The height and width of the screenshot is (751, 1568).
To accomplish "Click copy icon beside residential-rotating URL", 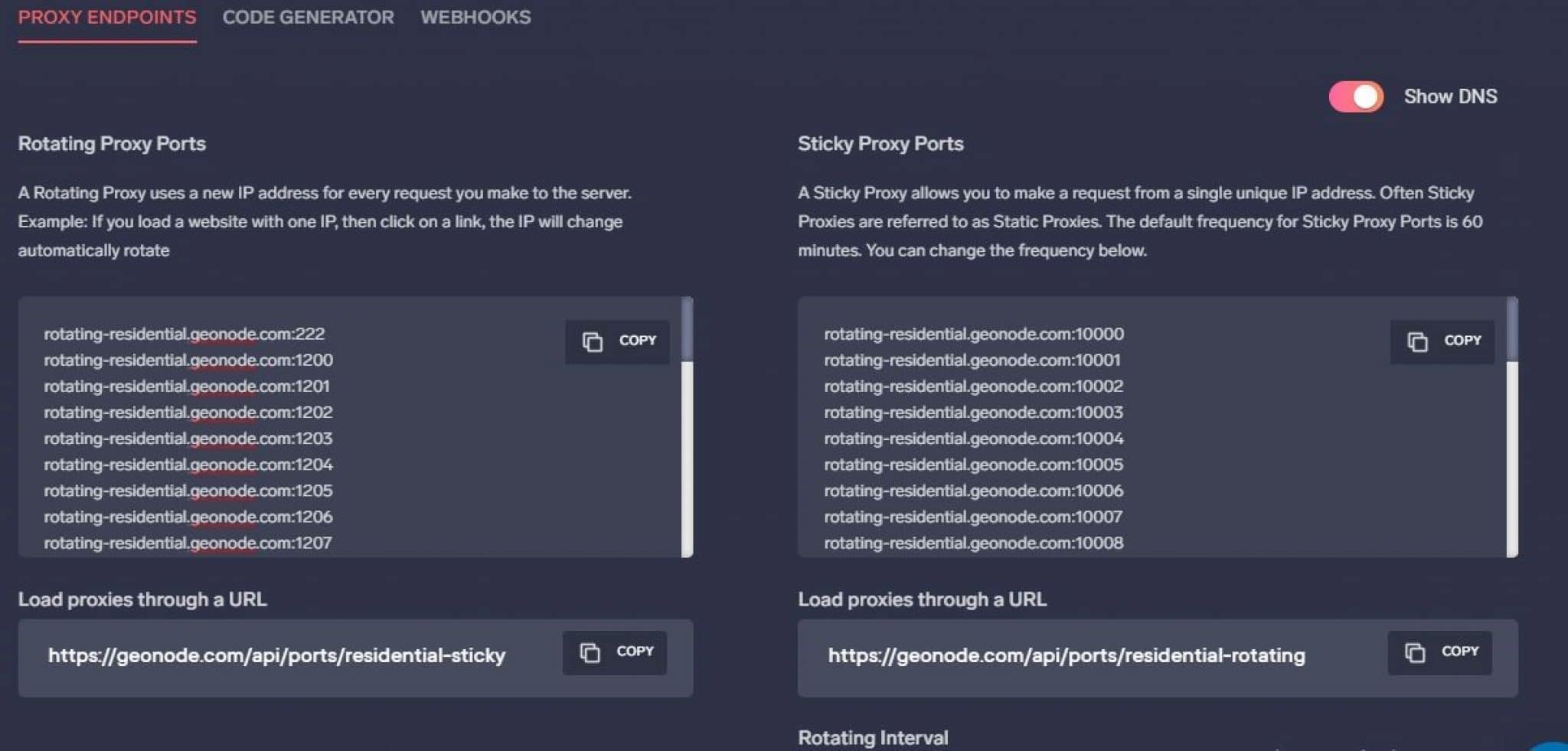I will [1415, 652].
